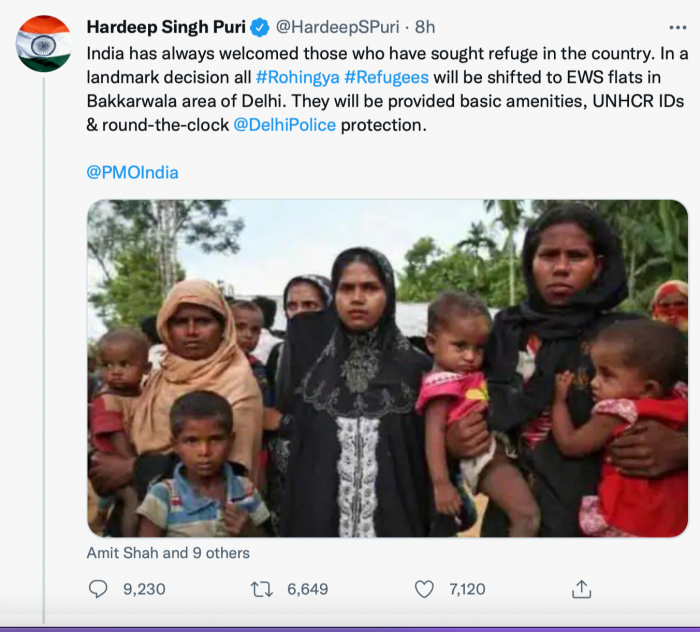Go to the @PMOIndia profile mention
700x632 pixels.
133,172
